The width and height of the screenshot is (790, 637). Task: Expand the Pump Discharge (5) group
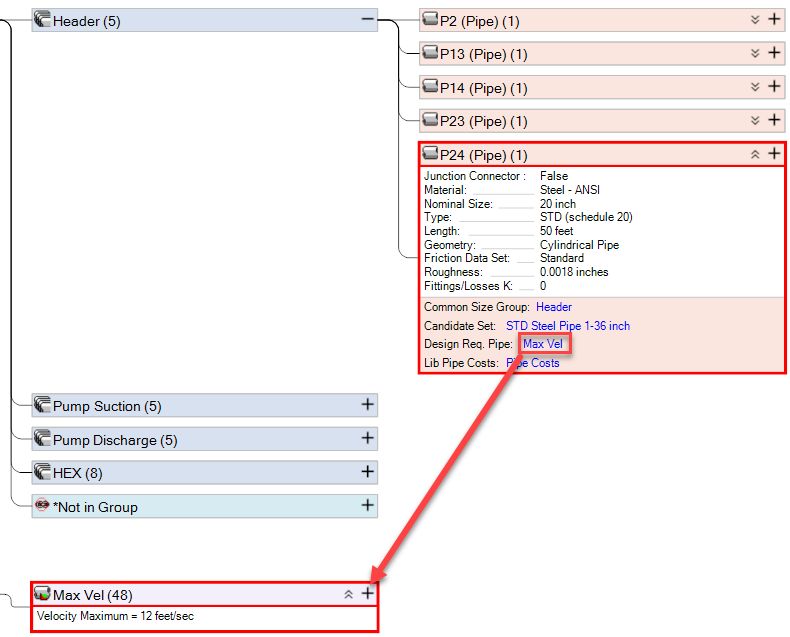pos(368,438)
